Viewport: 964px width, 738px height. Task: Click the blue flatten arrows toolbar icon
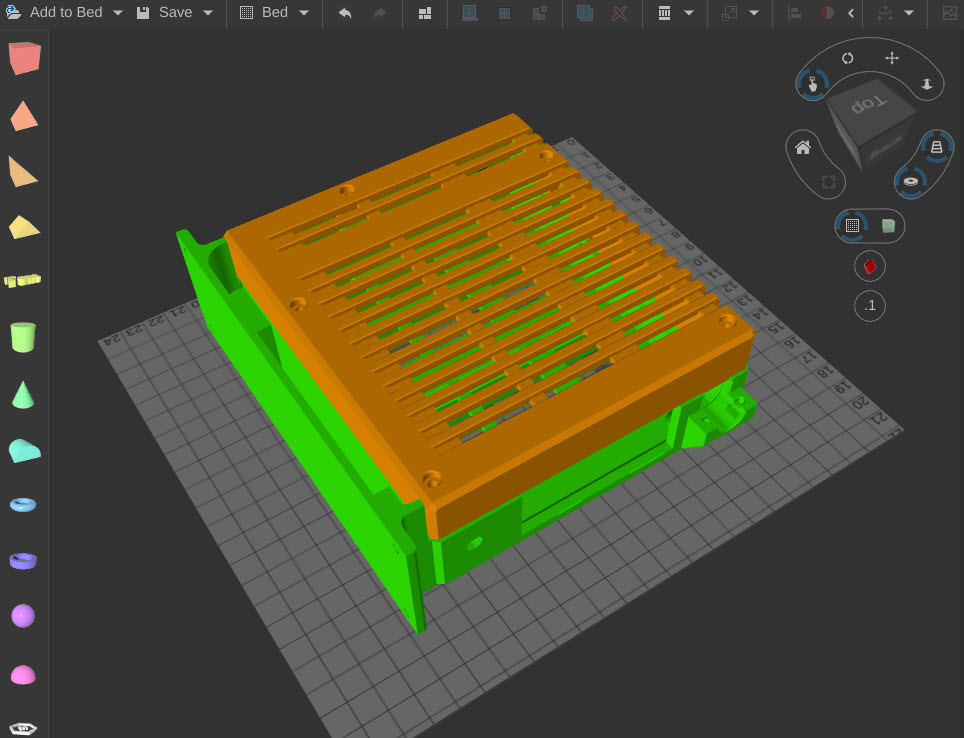click(885, 13)
